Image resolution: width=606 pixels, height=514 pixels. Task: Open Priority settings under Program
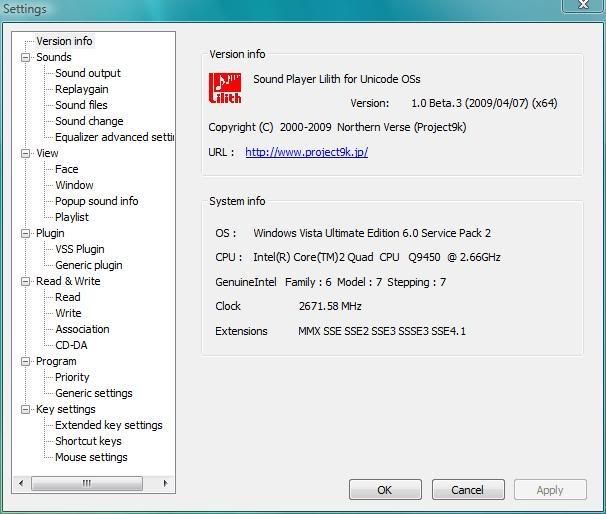coord(72,377)
